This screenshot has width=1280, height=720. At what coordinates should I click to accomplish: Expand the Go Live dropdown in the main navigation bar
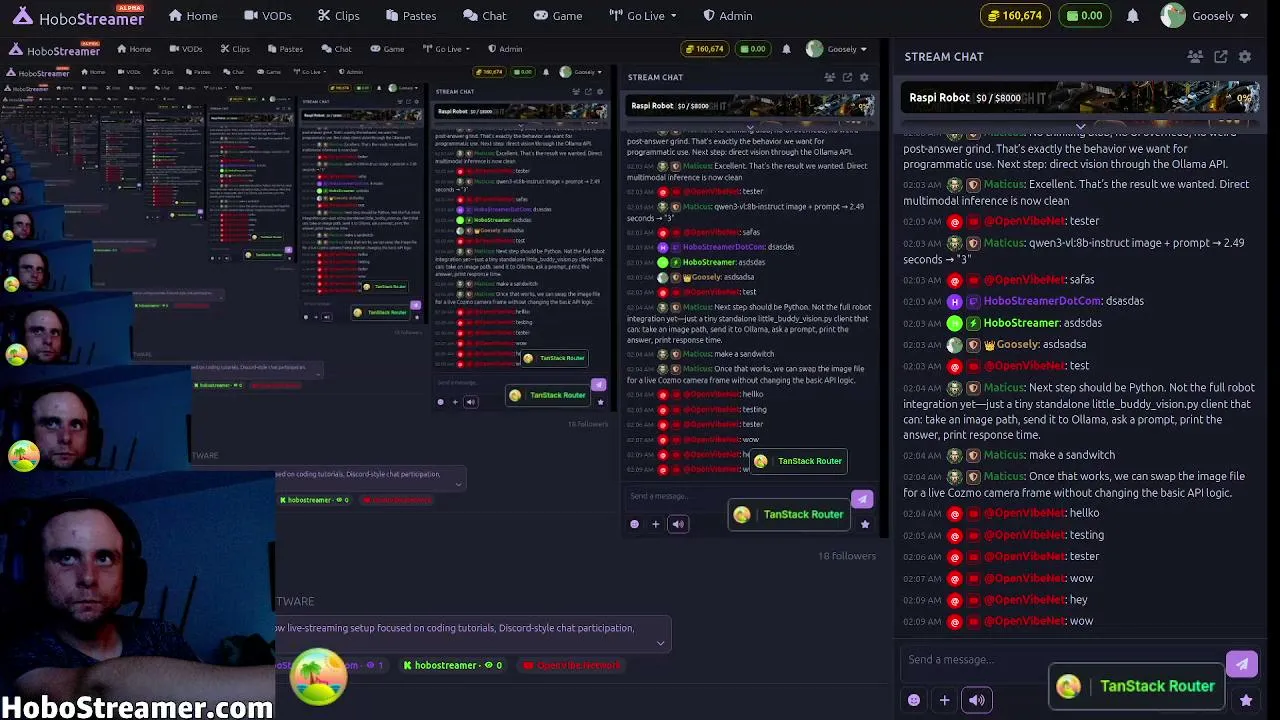point(643,16)
